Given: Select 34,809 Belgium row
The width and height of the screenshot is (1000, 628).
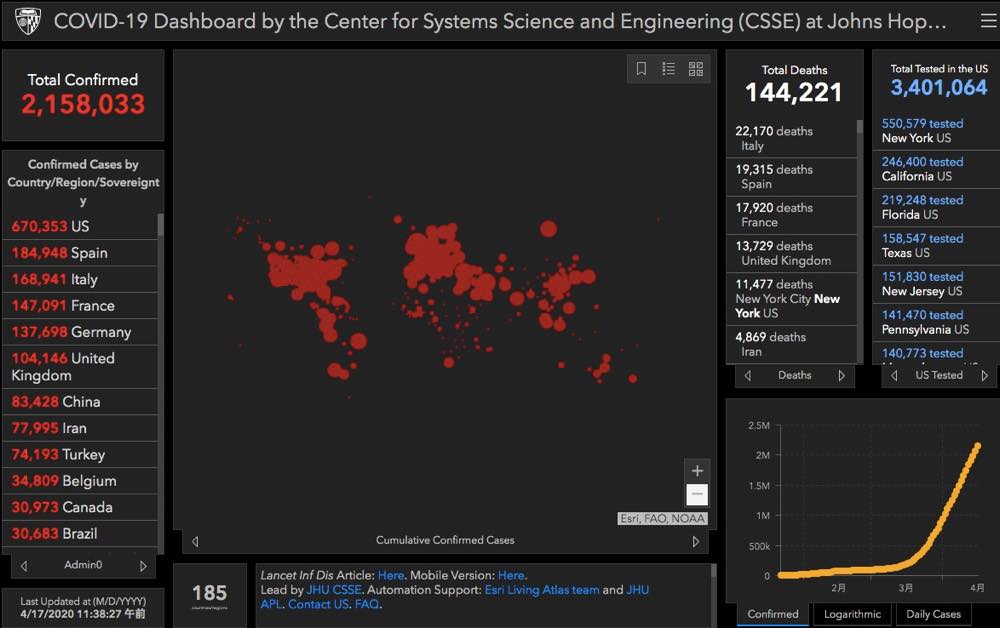Looking at the screenshot, I should [80, 481].
